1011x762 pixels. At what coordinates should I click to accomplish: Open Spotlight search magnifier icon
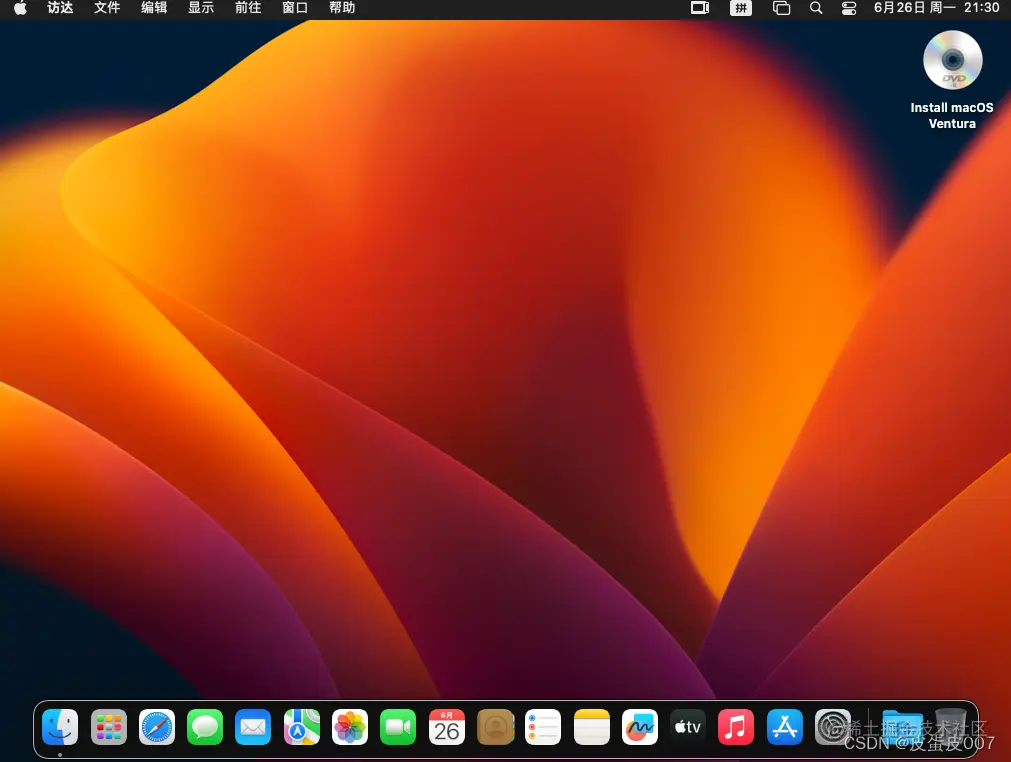[816, 8]
